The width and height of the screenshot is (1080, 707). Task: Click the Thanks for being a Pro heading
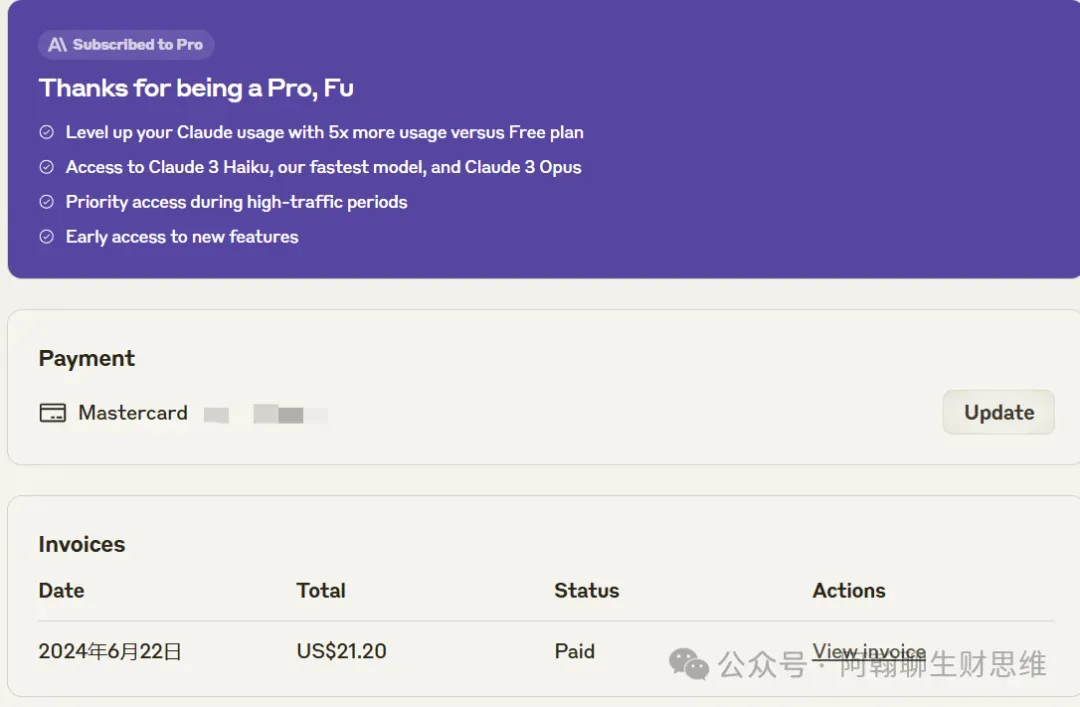[196, 88]
